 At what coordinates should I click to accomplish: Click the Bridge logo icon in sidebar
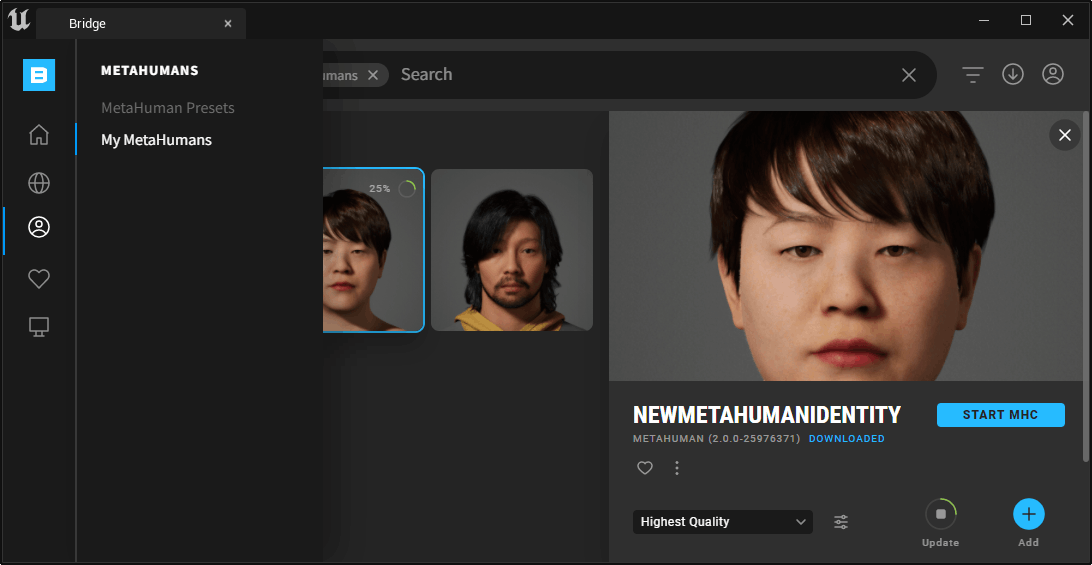point(39,75)
